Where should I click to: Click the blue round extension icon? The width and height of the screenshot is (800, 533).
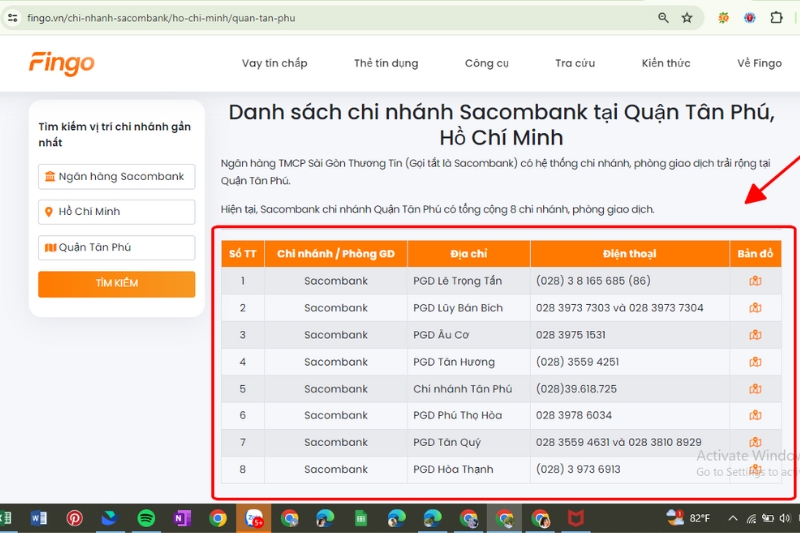tap(749, 18)
